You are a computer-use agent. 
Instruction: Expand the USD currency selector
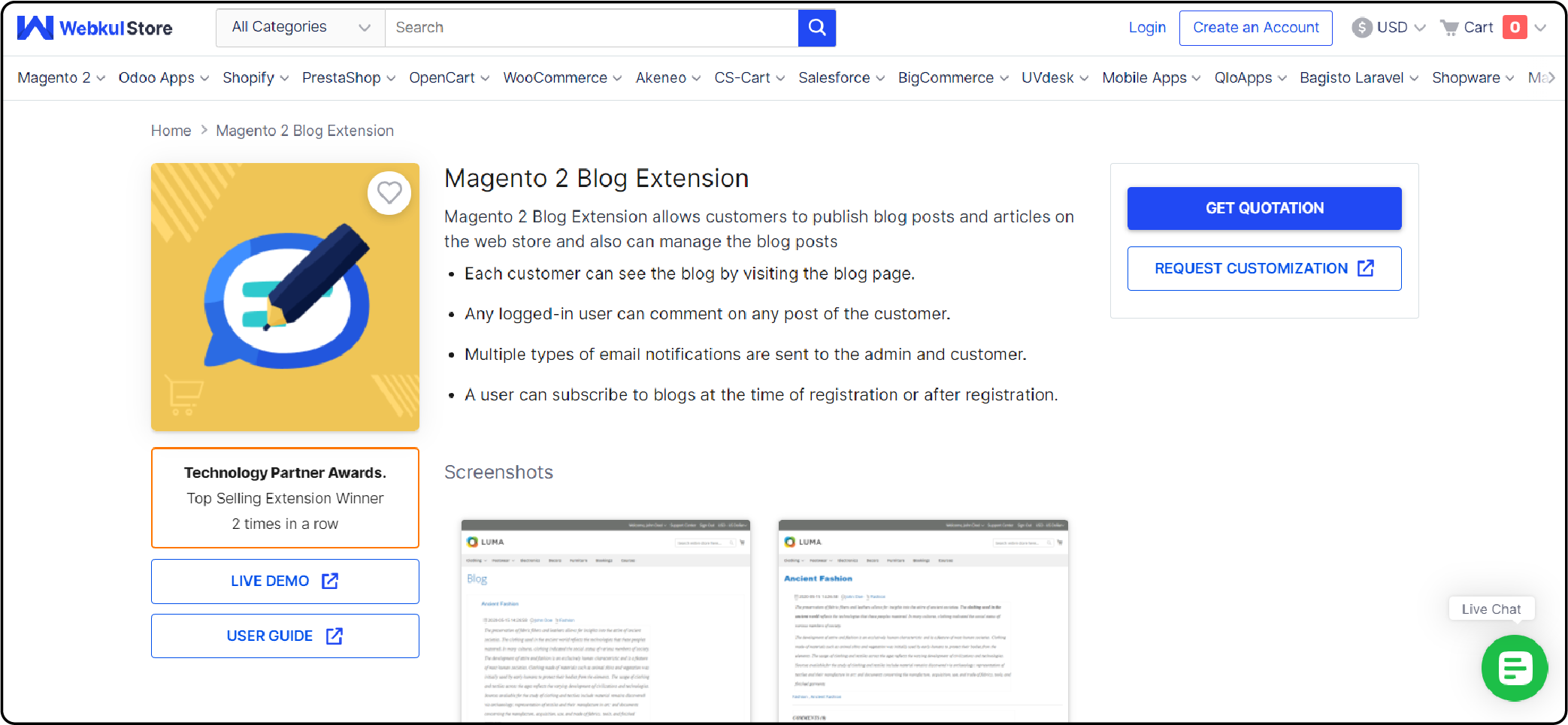[1389, 28]
